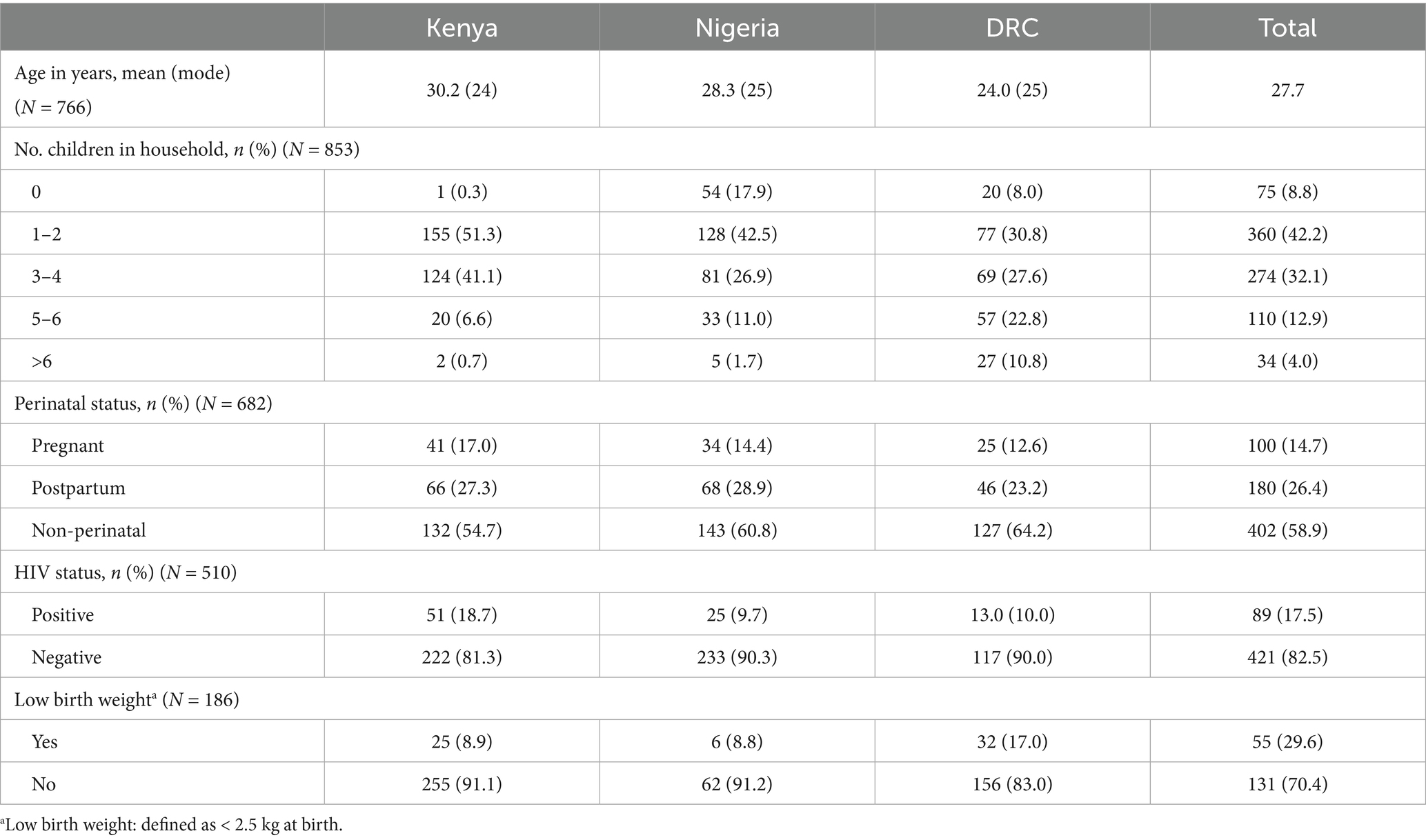This screenshot has height=840, width=1426.
Task: Select the Non-perinatal row label
Action: [x=88, y=530]
